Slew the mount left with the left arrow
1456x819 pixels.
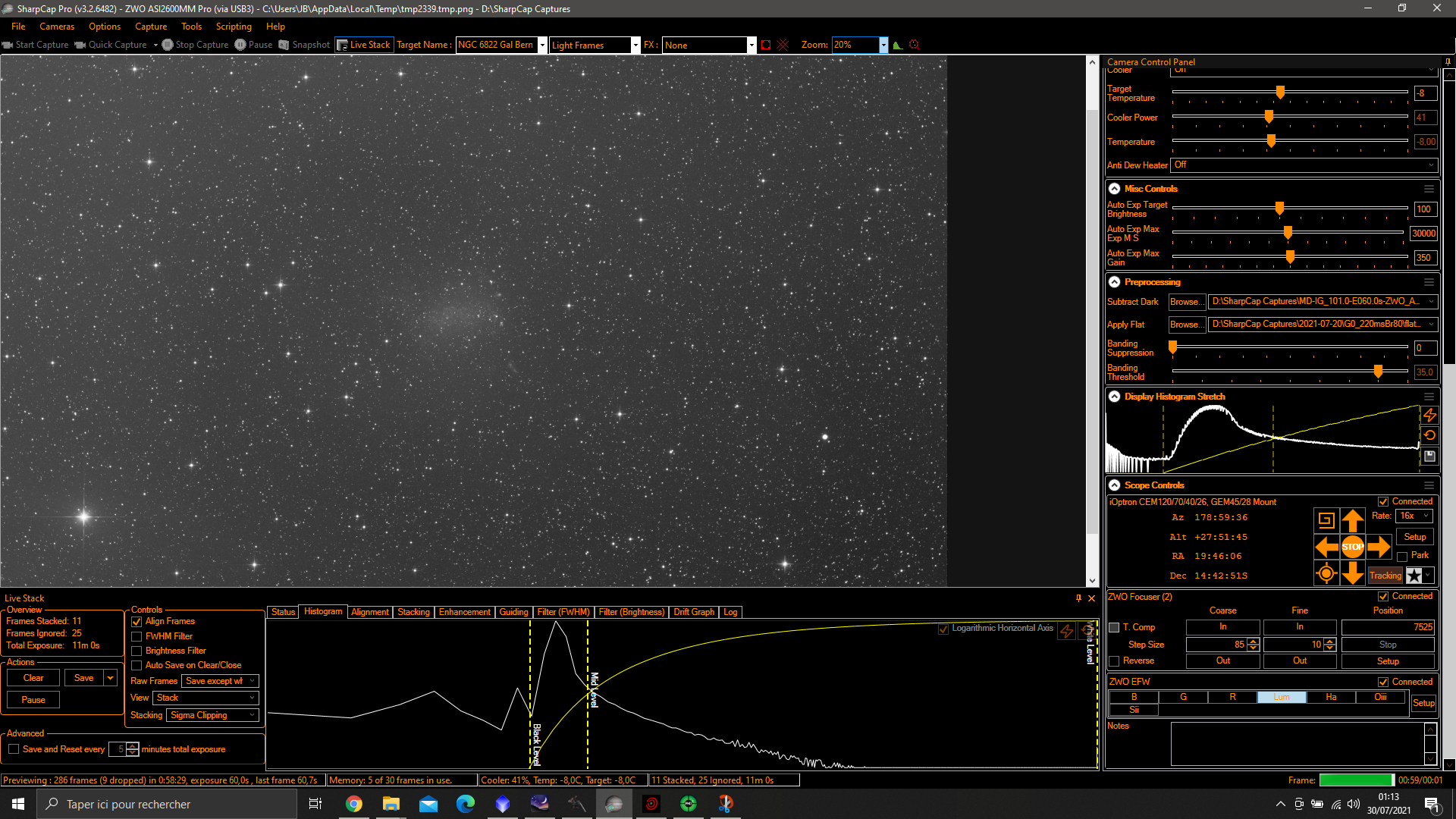click(1326, 547)
